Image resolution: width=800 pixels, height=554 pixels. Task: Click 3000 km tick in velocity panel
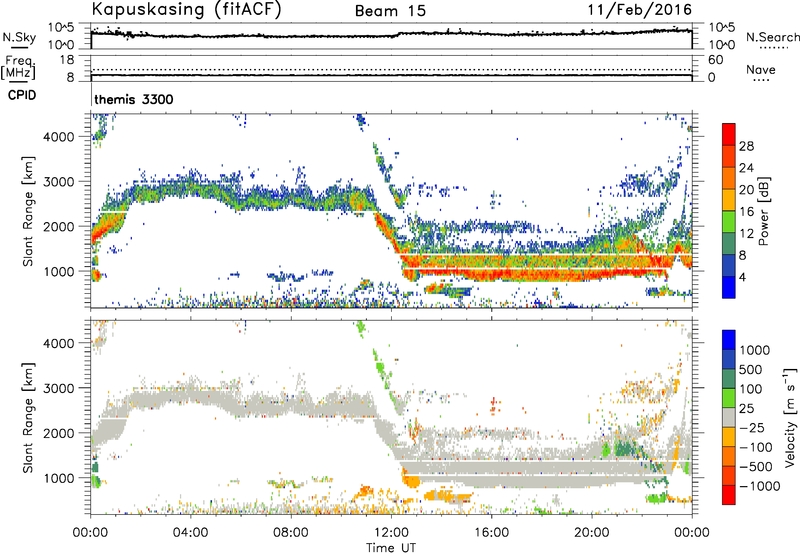click(x=58, y=388)
